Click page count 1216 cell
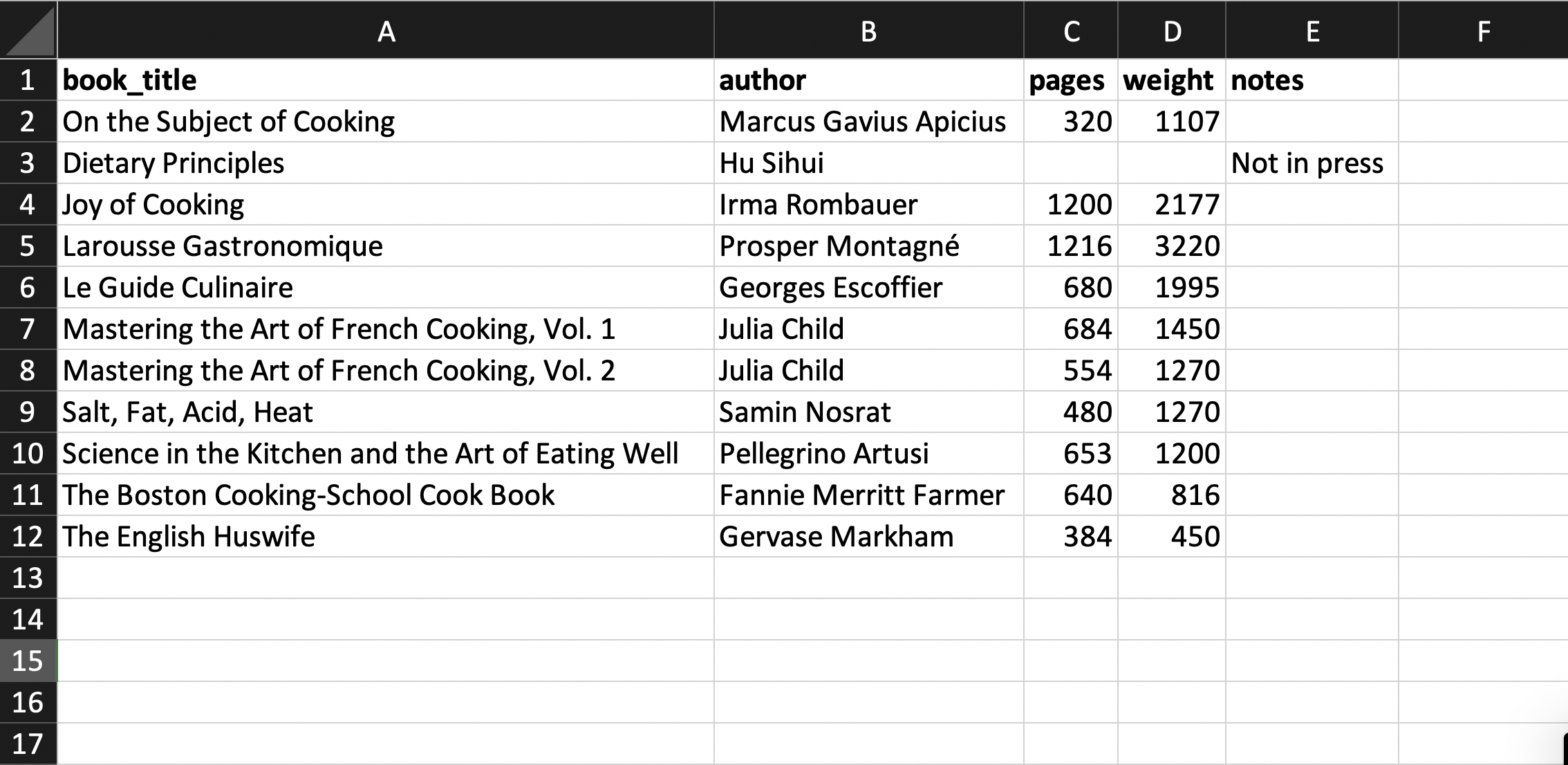The image size is (1568, 765). [1071, 246]
